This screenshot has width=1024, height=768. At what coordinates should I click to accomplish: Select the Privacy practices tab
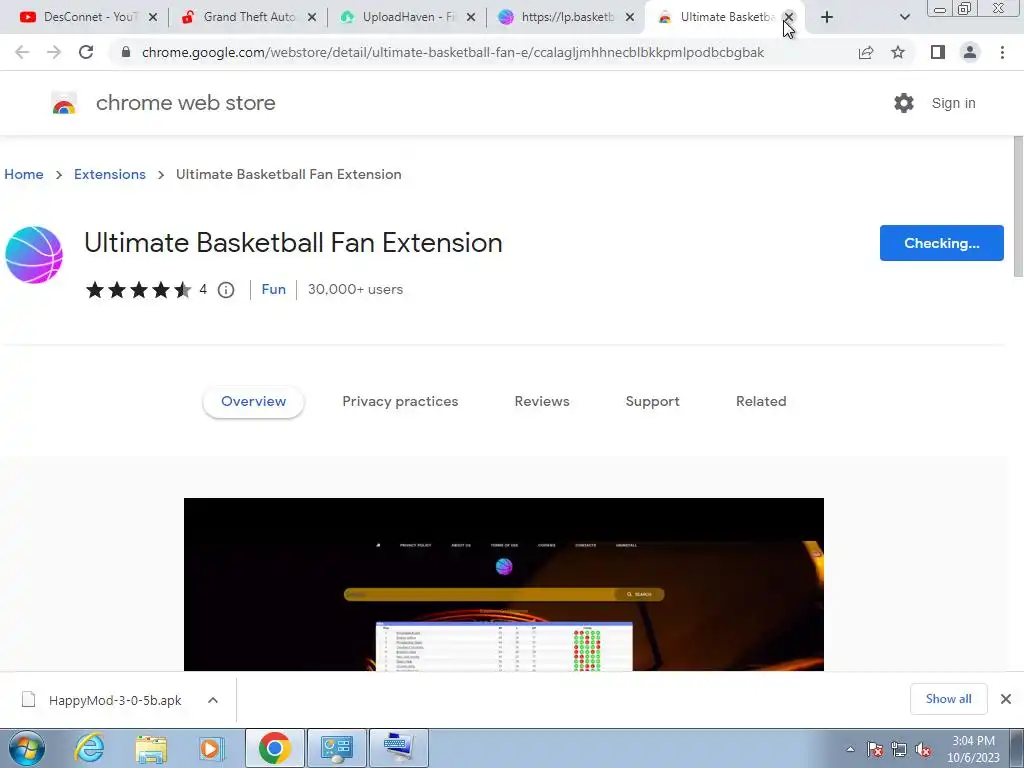click(x=400, y=402)
